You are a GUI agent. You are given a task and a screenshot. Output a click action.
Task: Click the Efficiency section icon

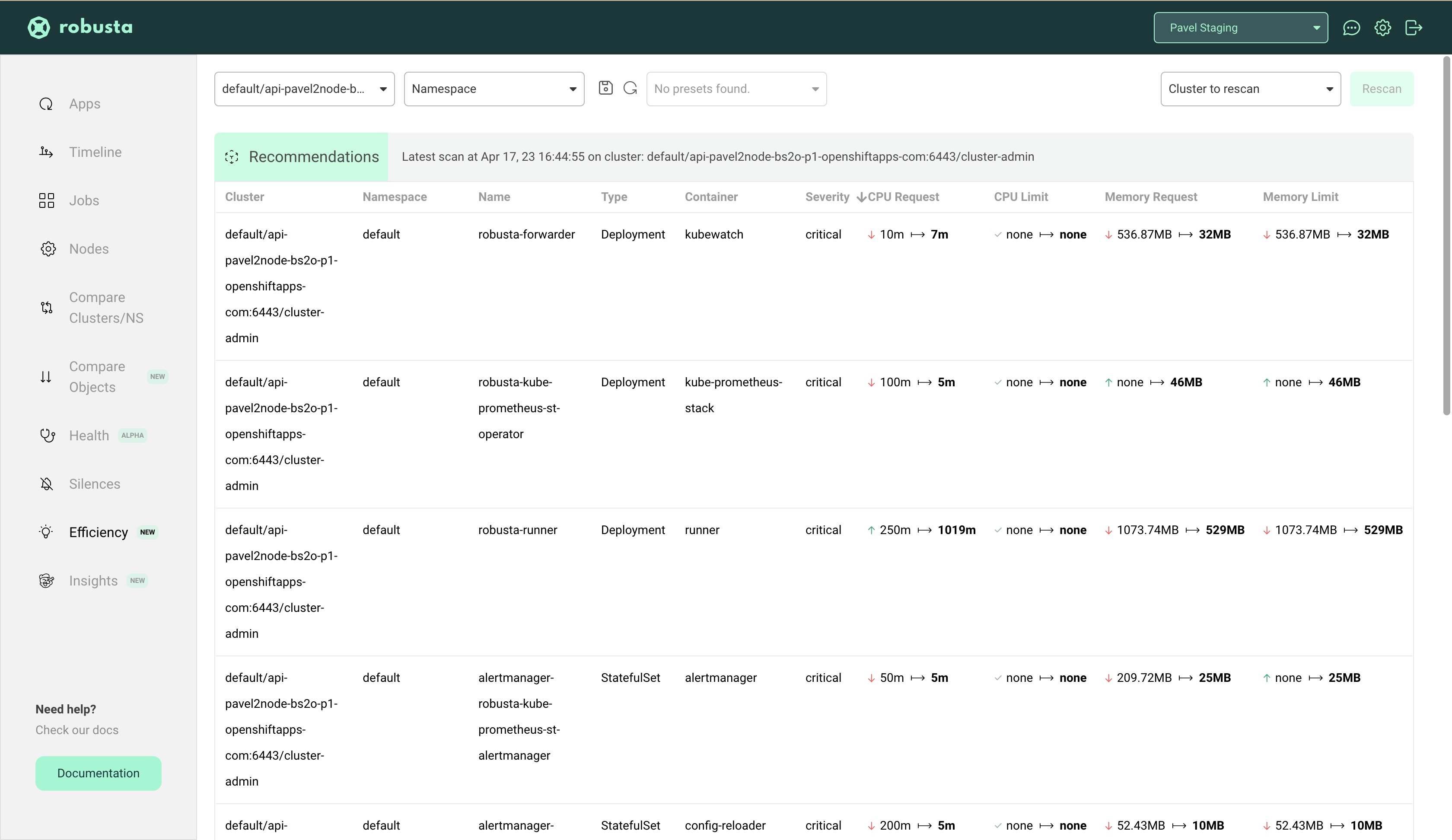pos(45,532)
